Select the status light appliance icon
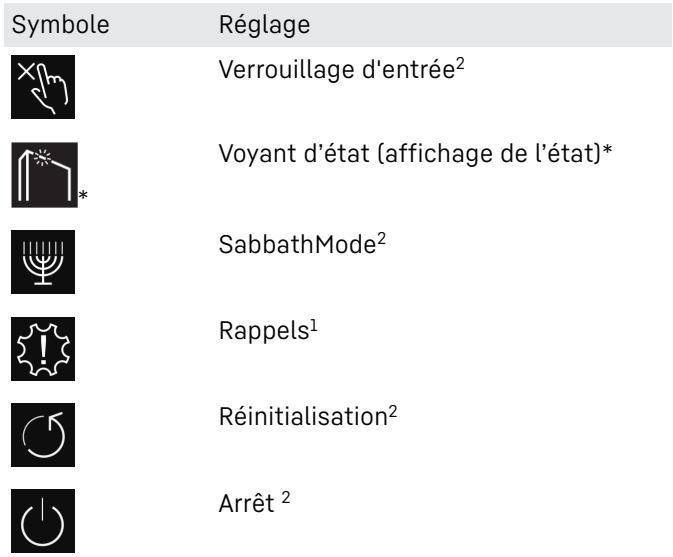Viewport: 673px width, 557px height. (x=45, y=175)
